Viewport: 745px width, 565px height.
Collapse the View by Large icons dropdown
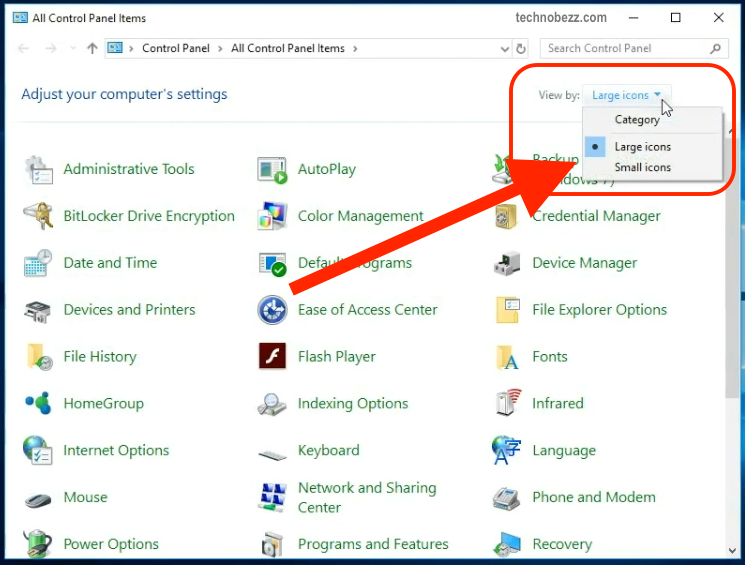coord(626,95)
